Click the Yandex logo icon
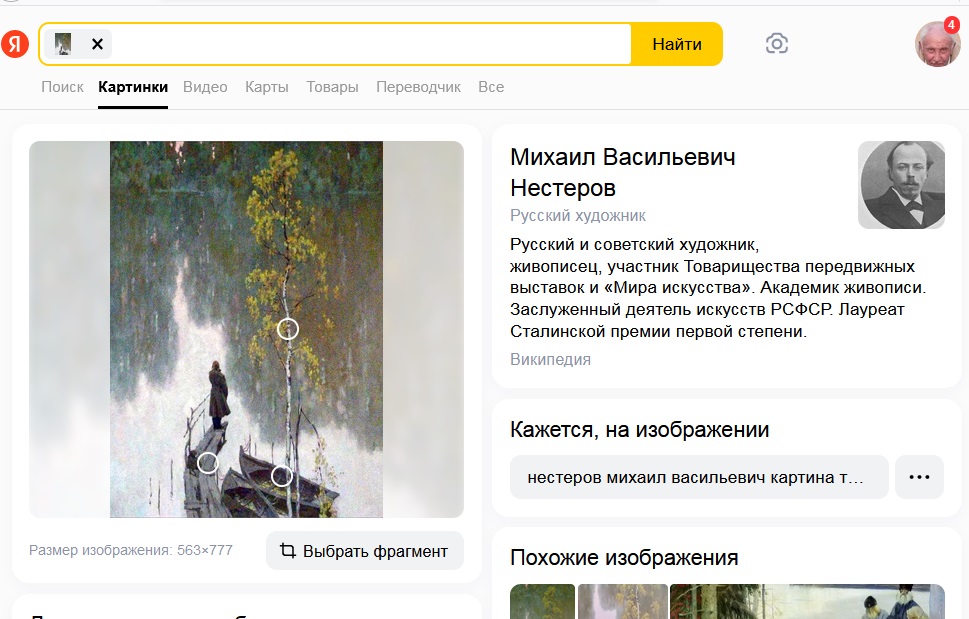This screenshot has width=969, height=619. pyautogui.click(x=15, y=44)
